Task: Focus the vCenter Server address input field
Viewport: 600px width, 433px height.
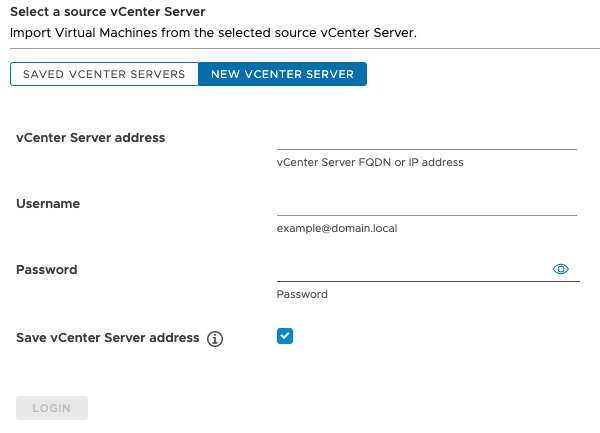Action: tap(426, 138)
